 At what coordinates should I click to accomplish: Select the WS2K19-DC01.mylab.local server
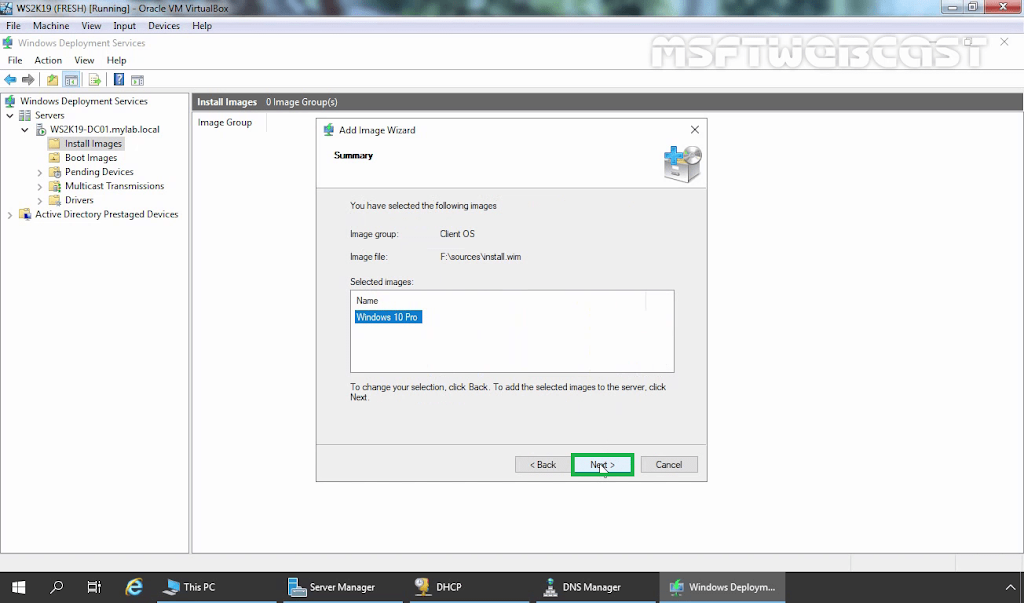click(104, 129)
